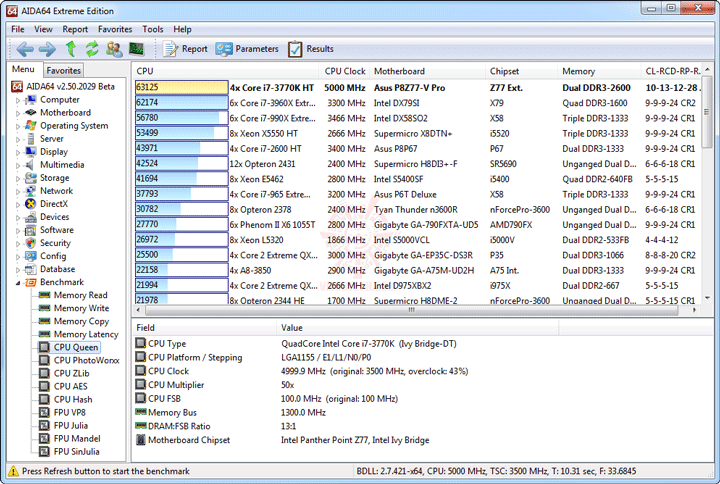Select the Devices tree icon
The height and width of the screenshot is (484, 720).
pyautogui.click(x=31, y=217)
